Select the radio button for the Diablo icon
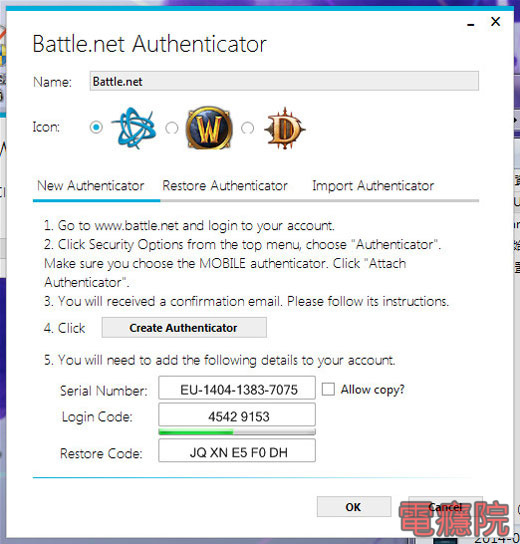The image size is (520, 544). (x=247, y=128)
